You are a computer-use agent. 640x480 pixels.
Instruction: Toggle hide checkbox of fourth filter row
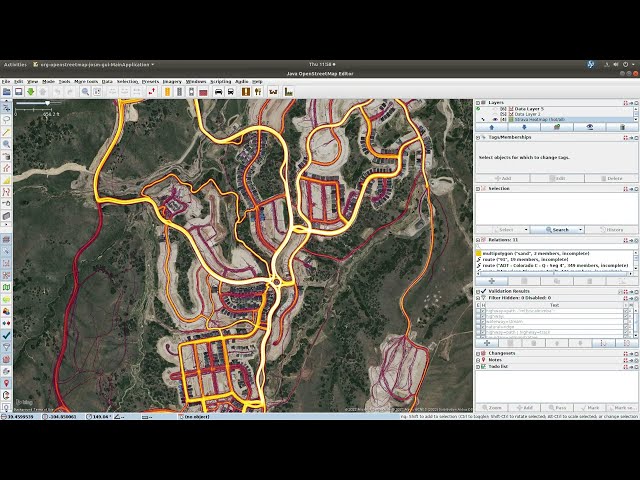click(483, 327)
